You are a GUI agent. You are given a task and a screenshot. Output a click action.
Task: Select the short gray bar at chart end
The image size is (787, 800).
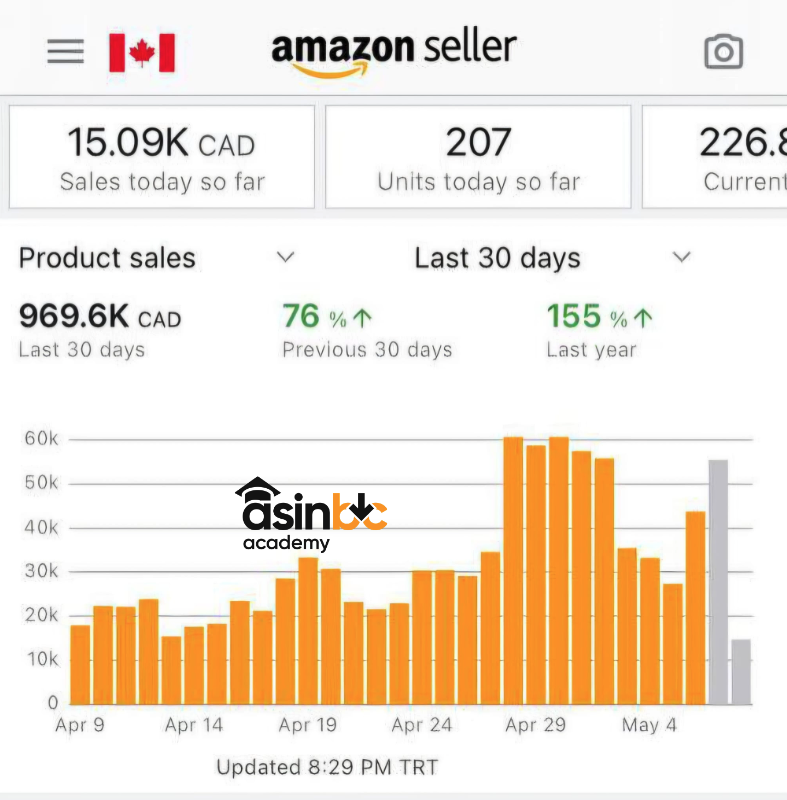point(741,671)
